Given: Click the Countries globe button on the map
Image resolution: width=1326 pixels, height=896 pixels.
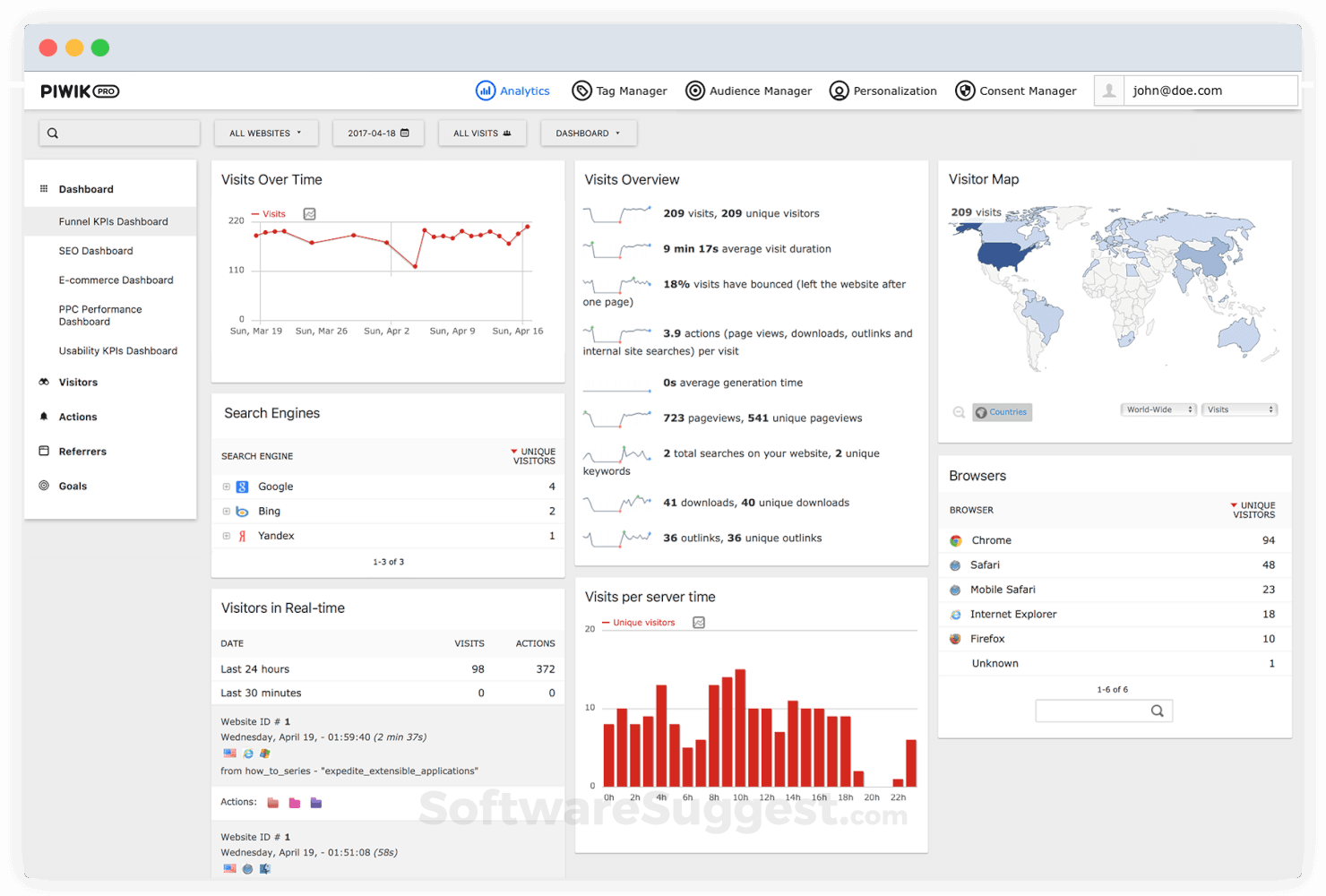Looking at the screenshot, I should (x=1001, y=411).
